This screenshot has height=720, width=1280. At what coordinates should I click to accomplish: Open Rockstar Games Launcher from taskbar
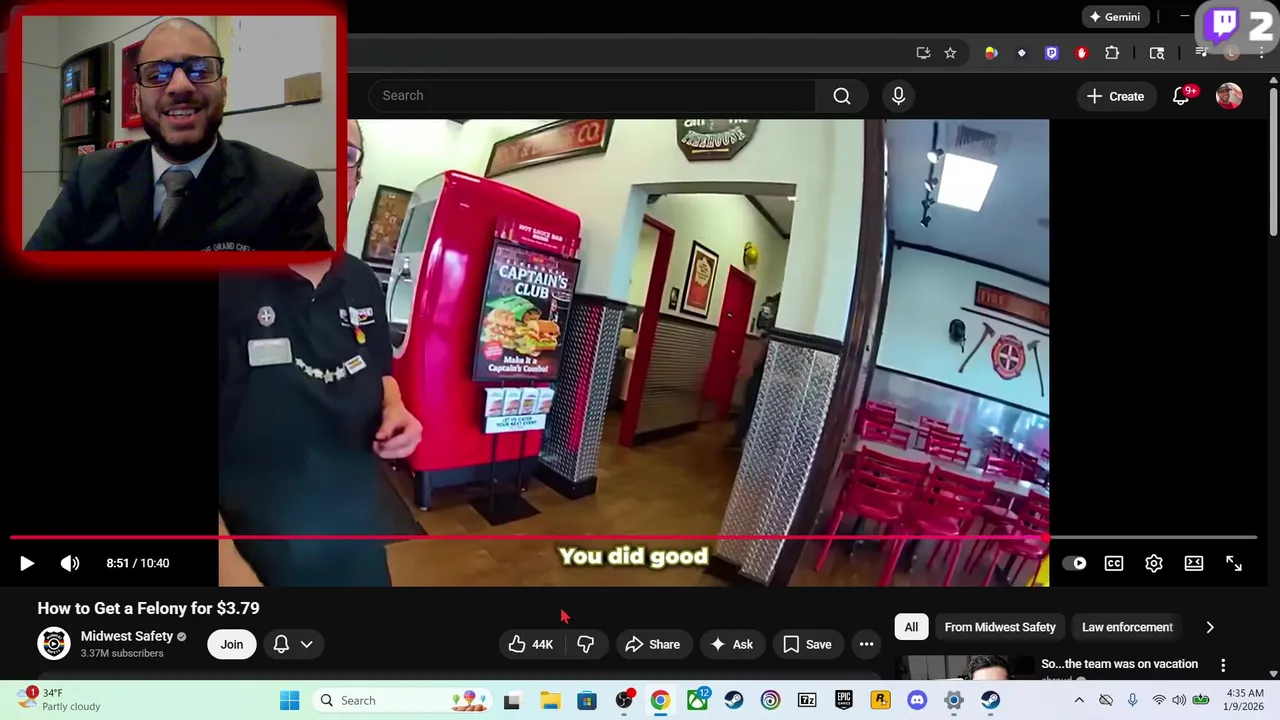(x=880, y=700)
